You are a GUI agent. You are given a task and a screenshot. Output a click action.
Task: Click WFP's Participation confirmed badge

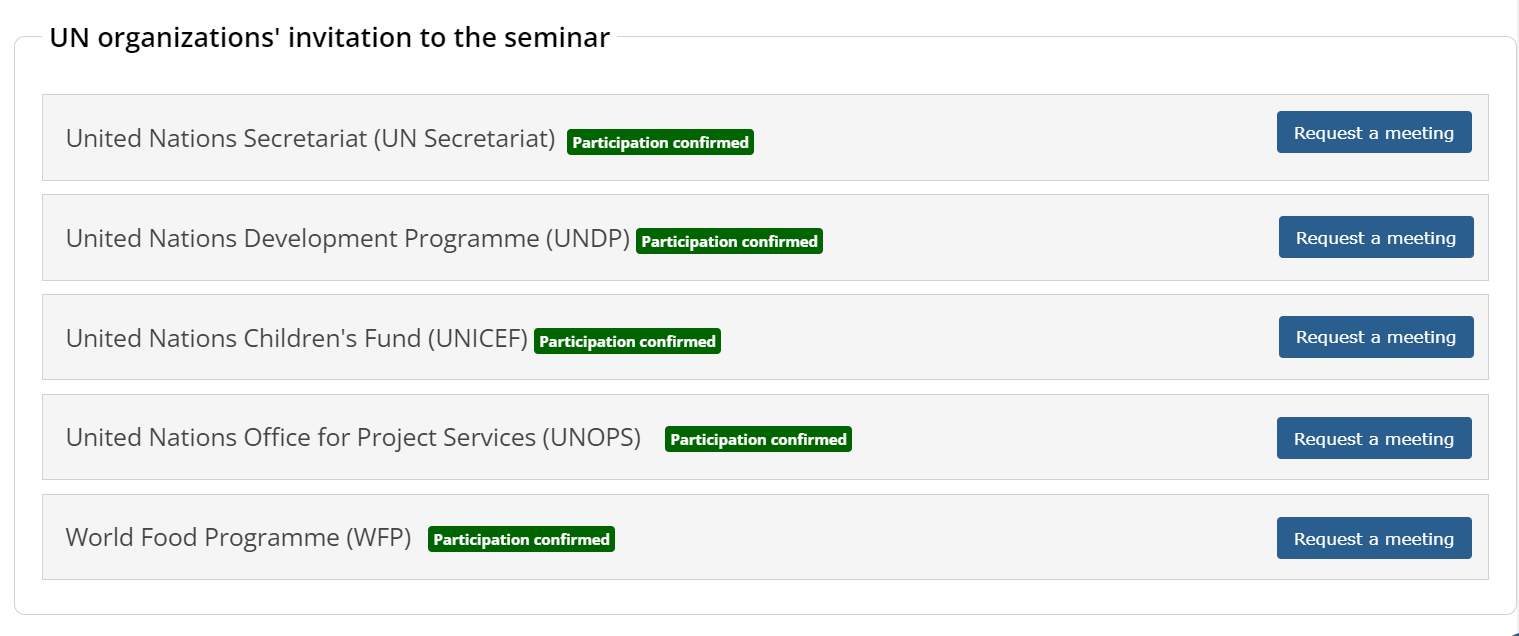pos(521,539)
